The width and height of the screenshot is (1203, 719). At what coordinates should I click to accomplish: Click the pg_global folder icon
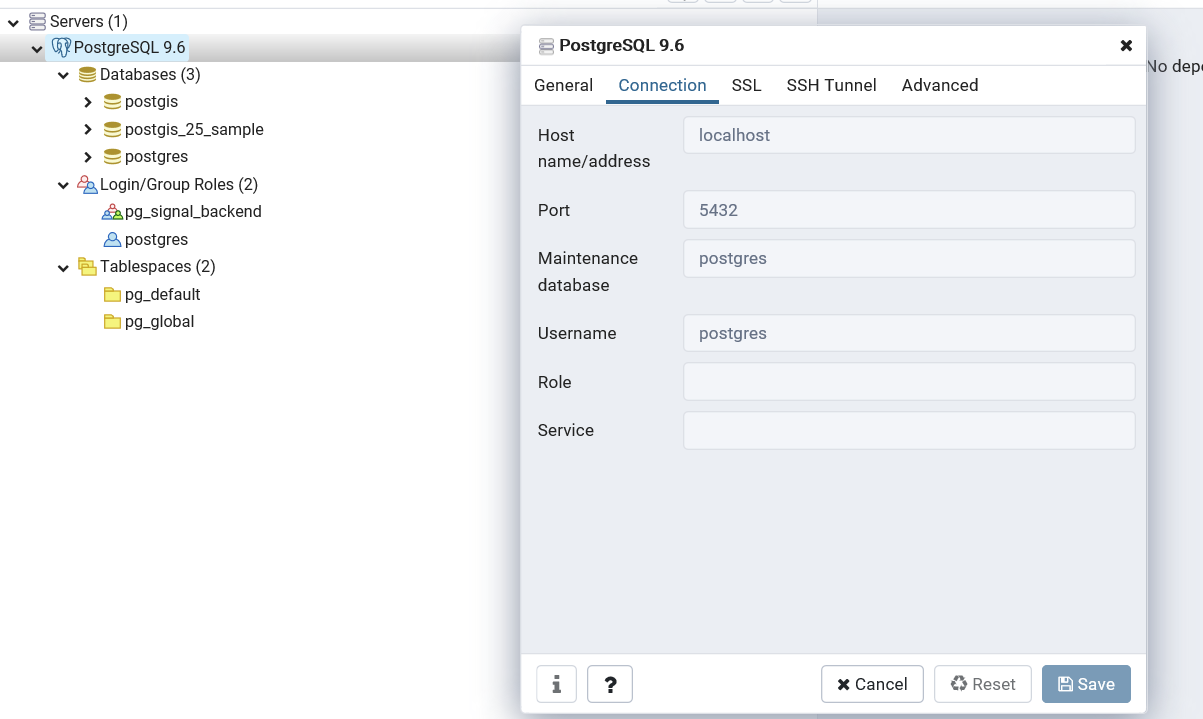point(113,322)
